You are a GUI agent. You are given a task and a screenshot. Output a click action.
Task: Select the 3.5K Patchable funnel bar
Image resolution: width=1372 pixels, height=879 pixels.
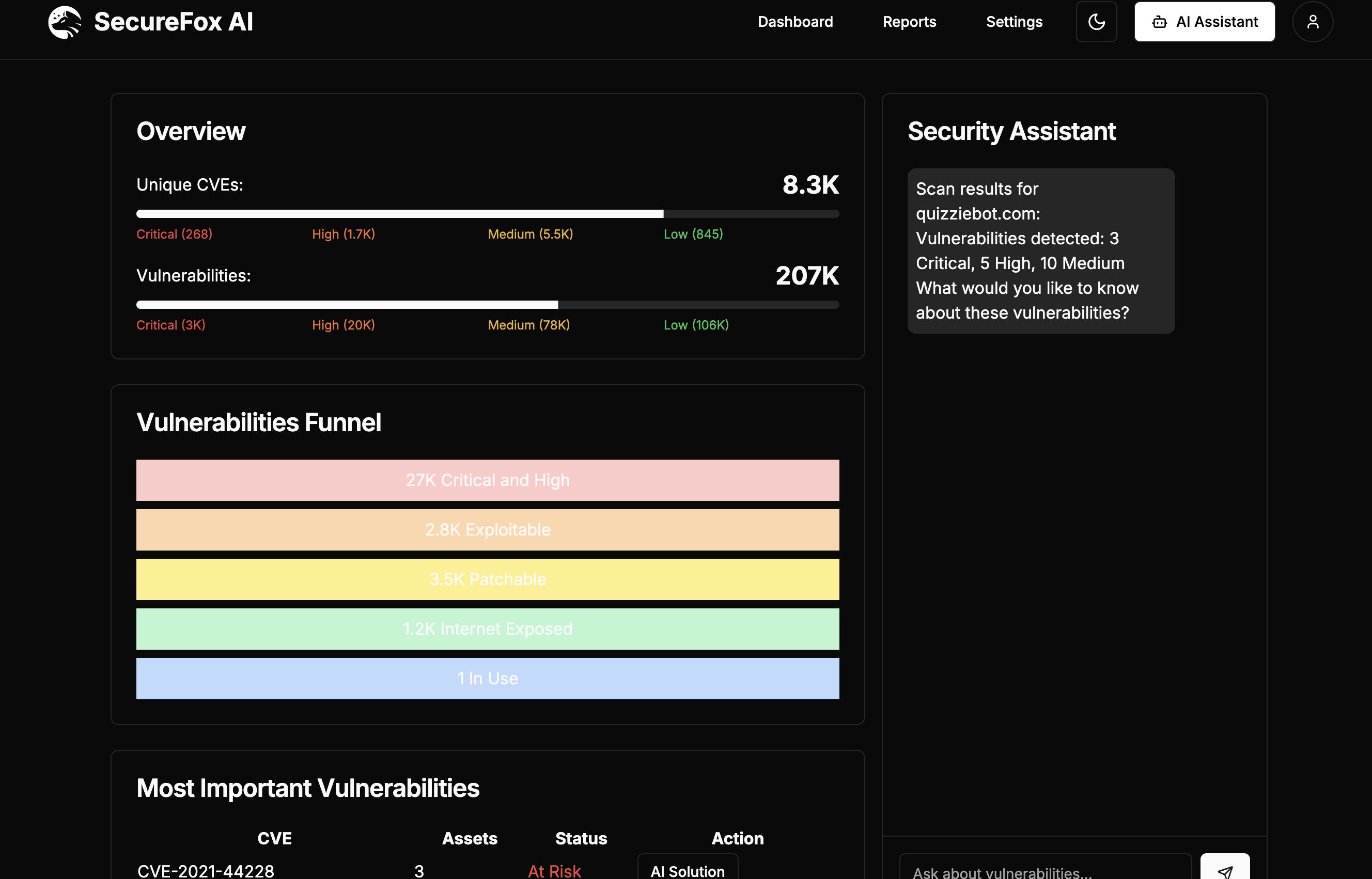(487, 579)
